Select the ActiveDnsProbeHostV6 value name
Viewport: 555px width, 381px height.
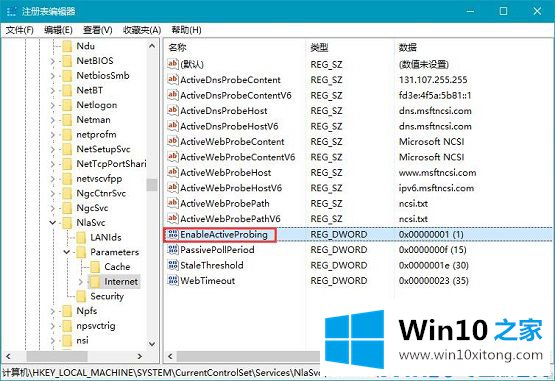tap(229, 126)
